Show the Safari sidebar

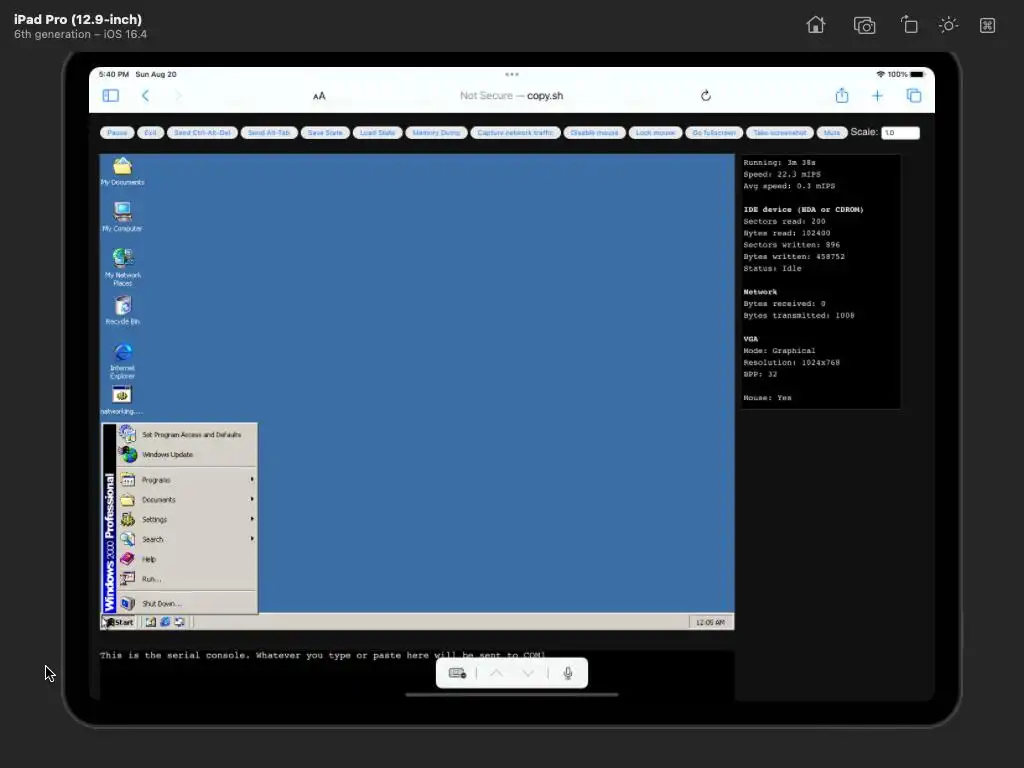pos(110,96)
